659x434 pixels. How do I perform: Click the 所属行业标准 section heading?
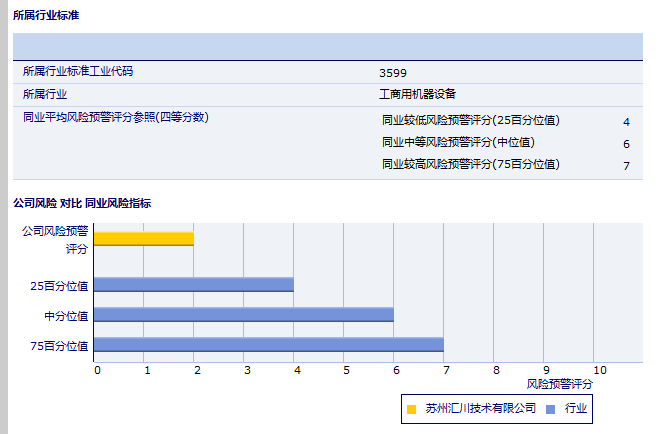(x=46, y=16)
